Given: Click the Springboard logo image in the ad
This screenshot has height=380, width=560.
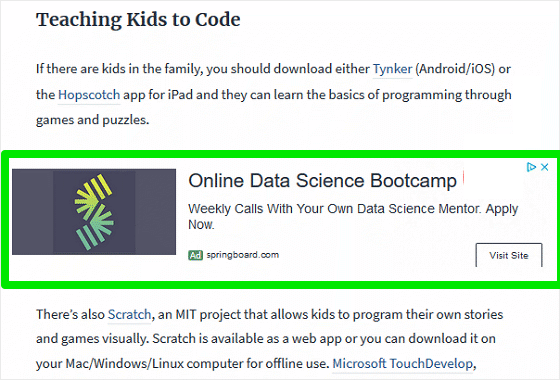Looking at the screenshot, I should 94,212.
